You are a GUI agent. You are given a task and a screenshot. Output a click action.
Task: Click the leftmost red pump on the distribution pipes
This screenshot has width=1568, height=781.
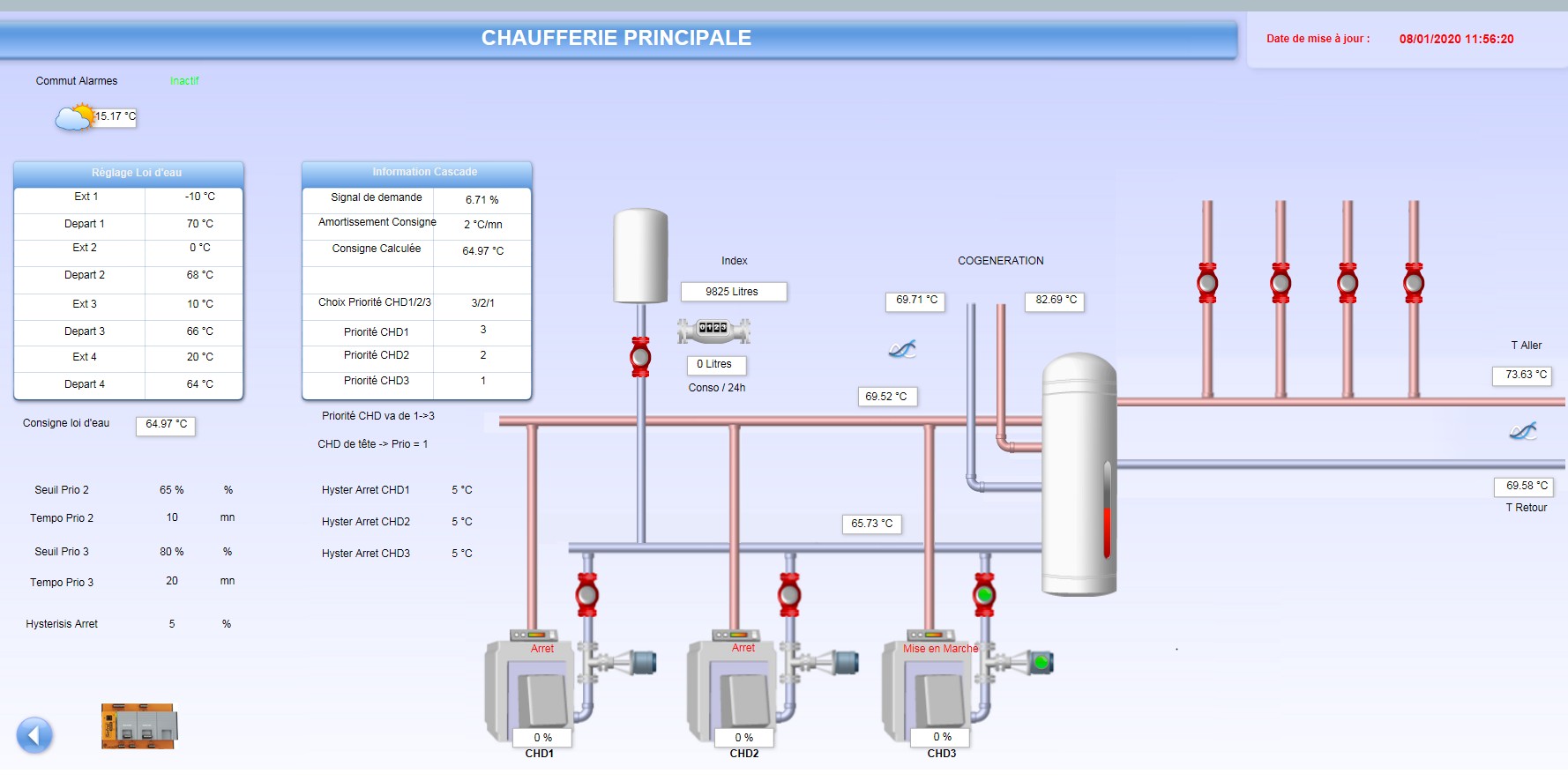(1207, 283)
